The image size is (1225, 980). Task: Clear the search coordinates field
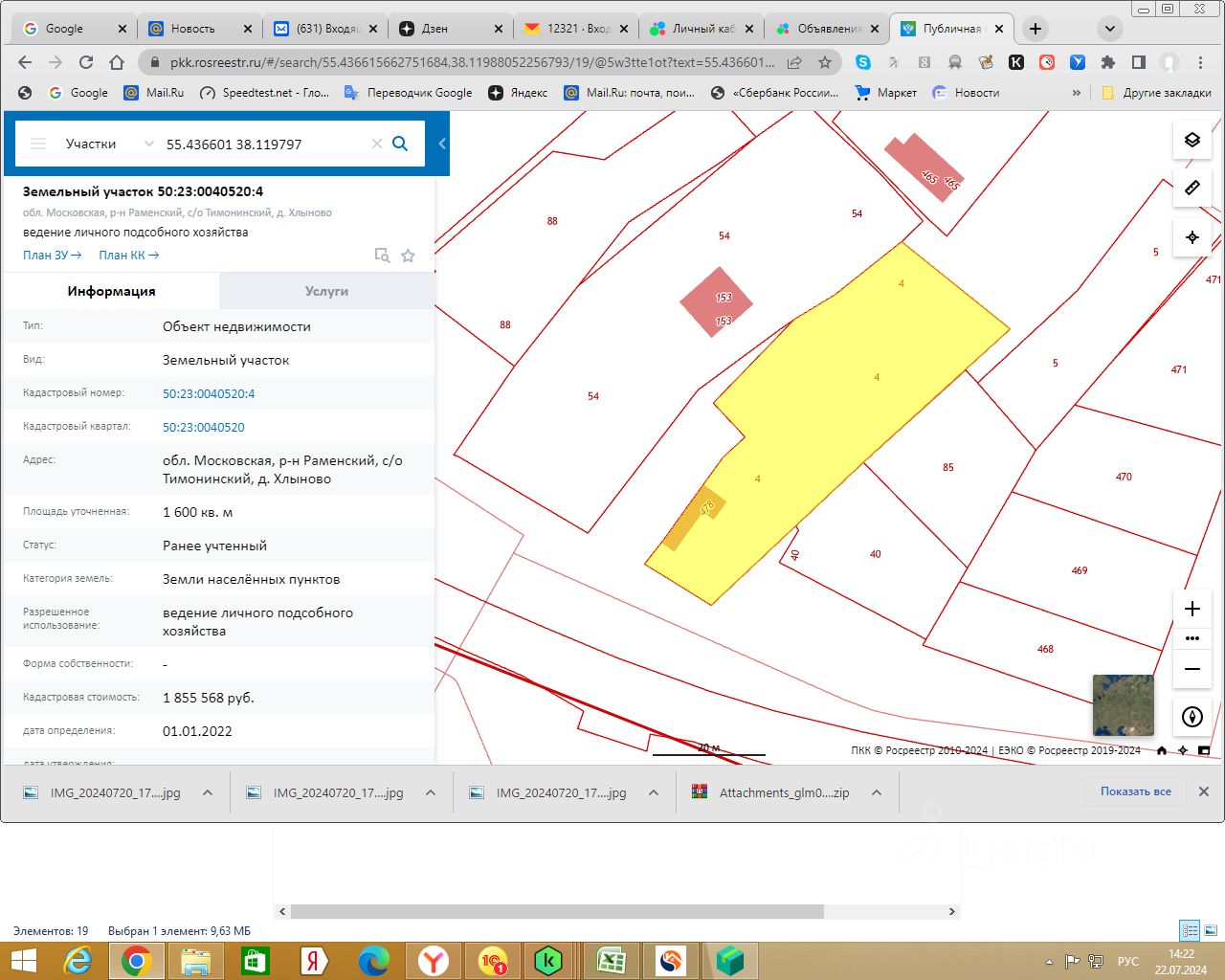tap(376, 144)
